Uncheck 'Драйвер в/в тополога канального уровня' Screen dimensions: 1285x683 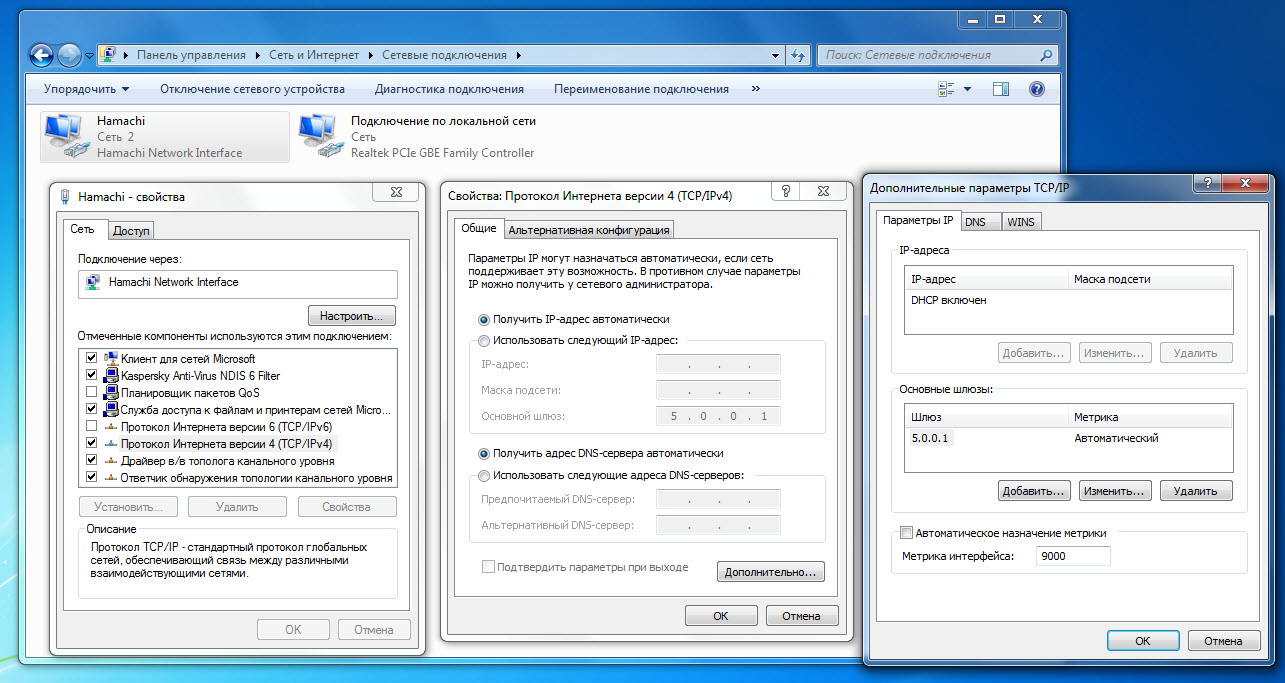(92, 461)
